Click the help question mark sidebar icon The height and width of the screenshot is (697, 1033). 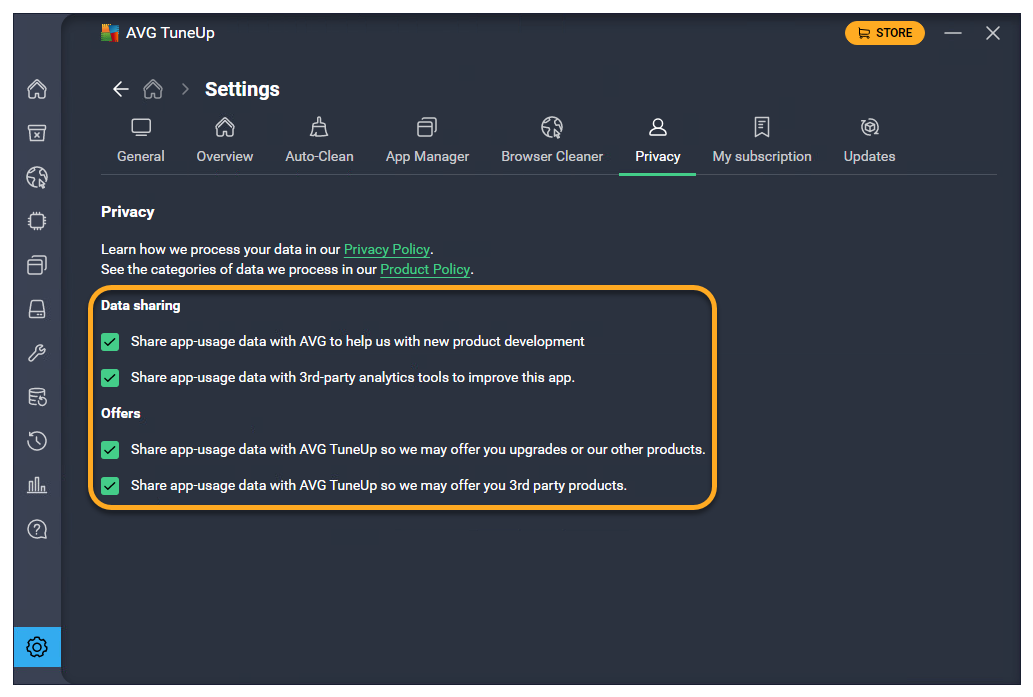point(37,529)
